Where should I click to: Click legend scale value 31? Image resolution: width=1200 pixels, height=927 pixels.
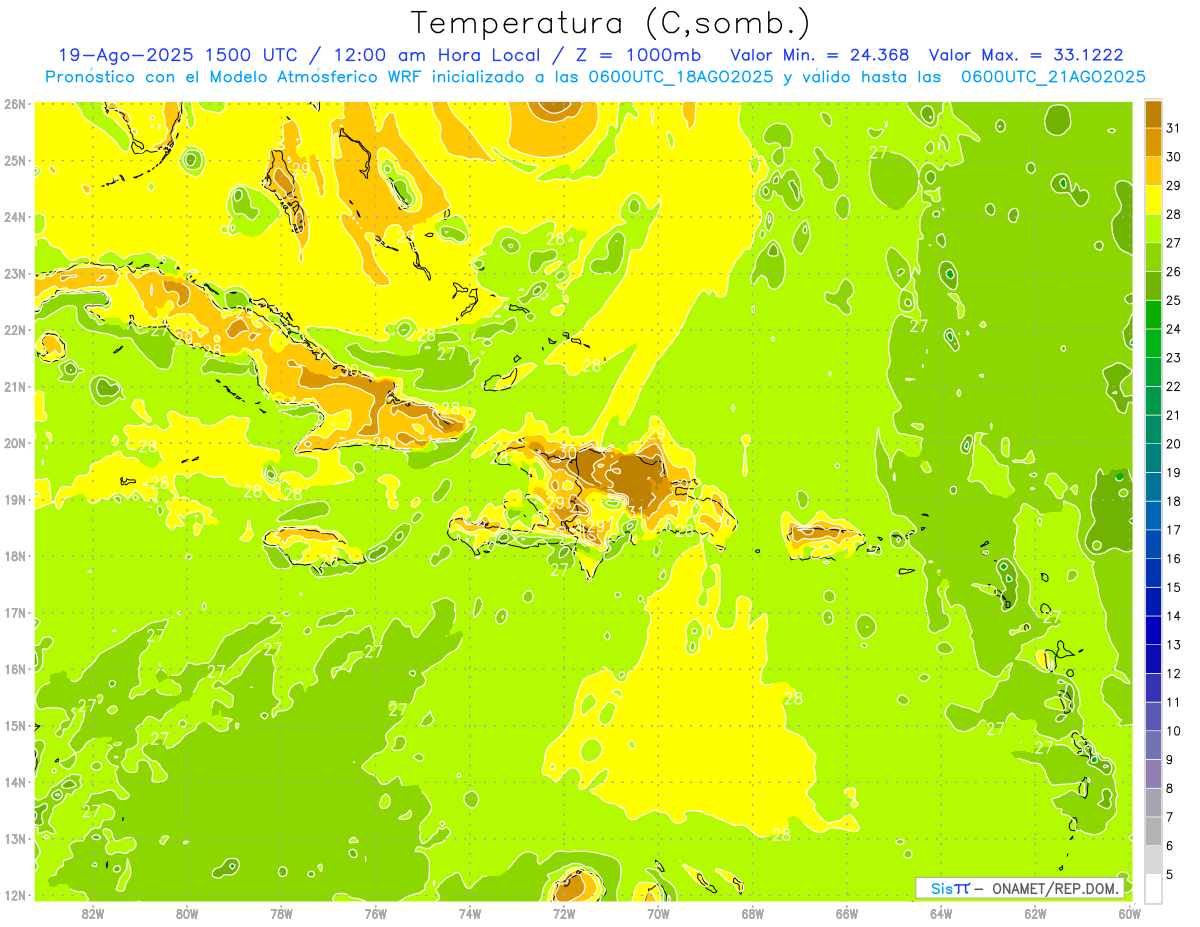pos(1173,128)
